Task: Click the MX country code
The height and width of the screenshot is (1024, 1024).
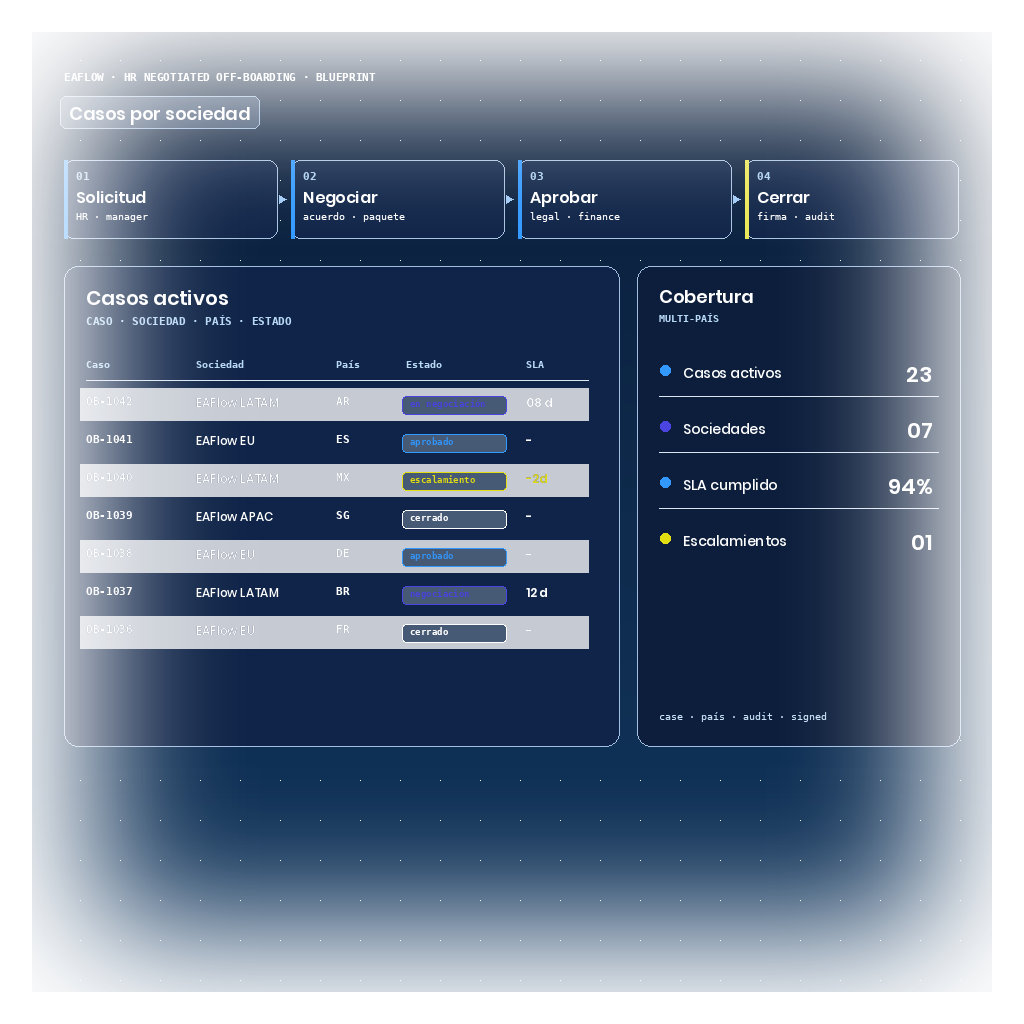Action: click(x=343, y=477)
